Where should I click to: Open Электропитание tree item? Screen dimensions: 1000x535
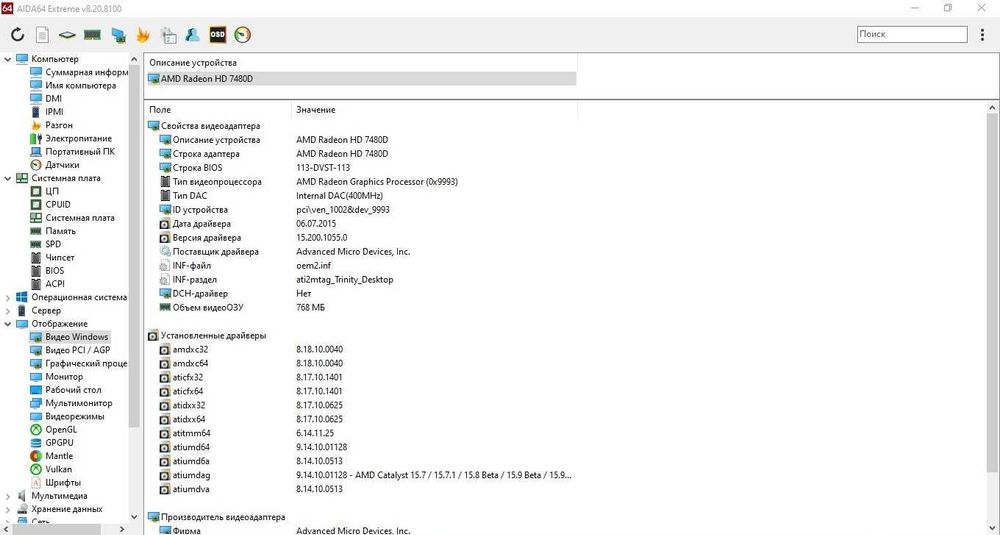(x=71, y=138)
